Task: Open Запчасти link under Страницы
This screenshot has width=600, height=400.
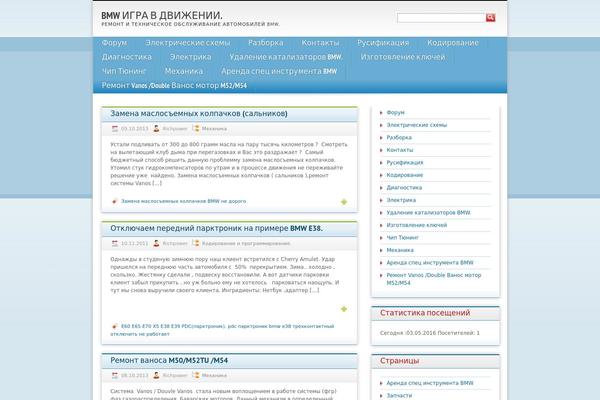Action: pyautogui.click(x=399, y=395)
